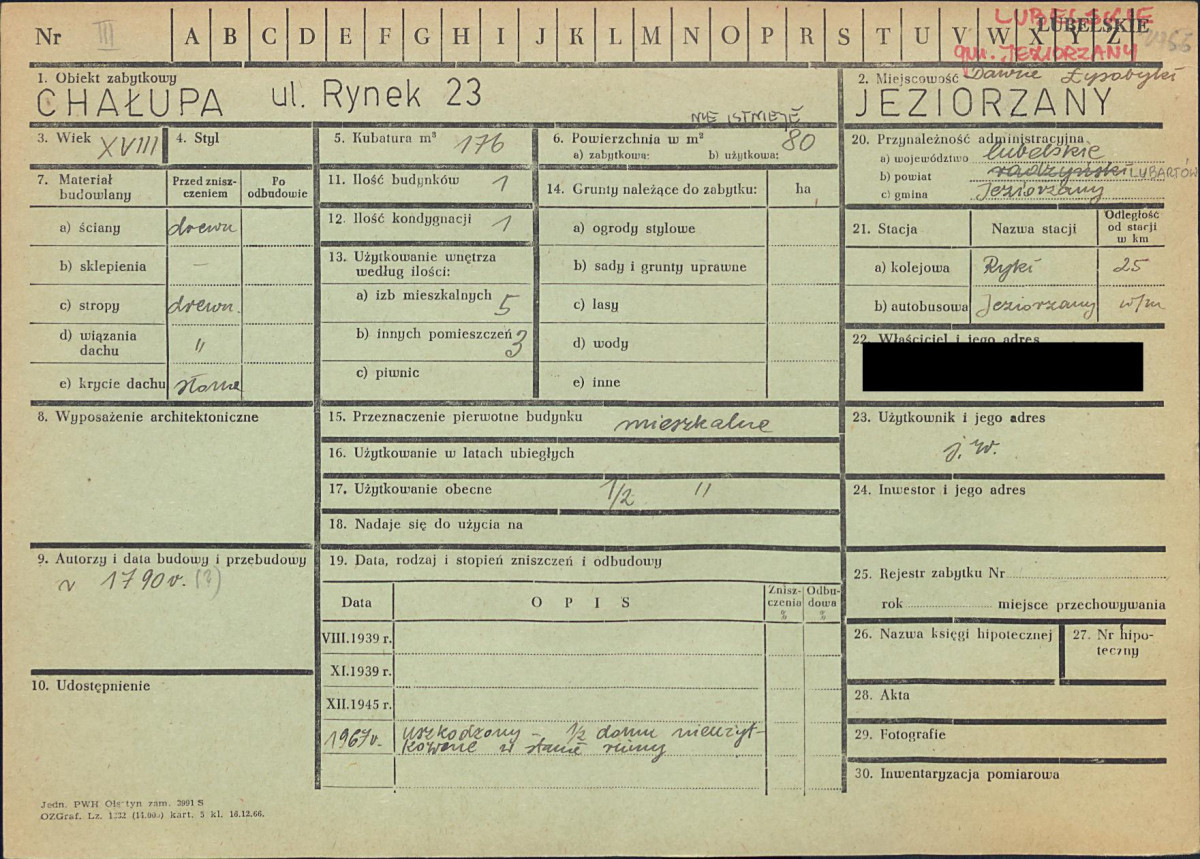The width and height of the screenshot is (1200, 859).
Task: Click the '29. Fotografie' label
Action: (x=898, y=734)
